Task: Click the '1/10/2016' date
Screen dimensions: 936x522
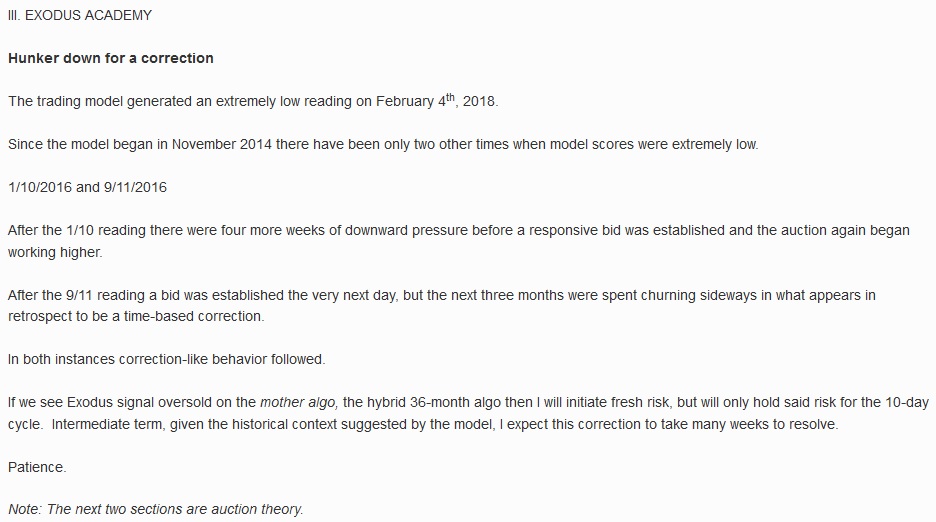Action: tap(40, 188)
